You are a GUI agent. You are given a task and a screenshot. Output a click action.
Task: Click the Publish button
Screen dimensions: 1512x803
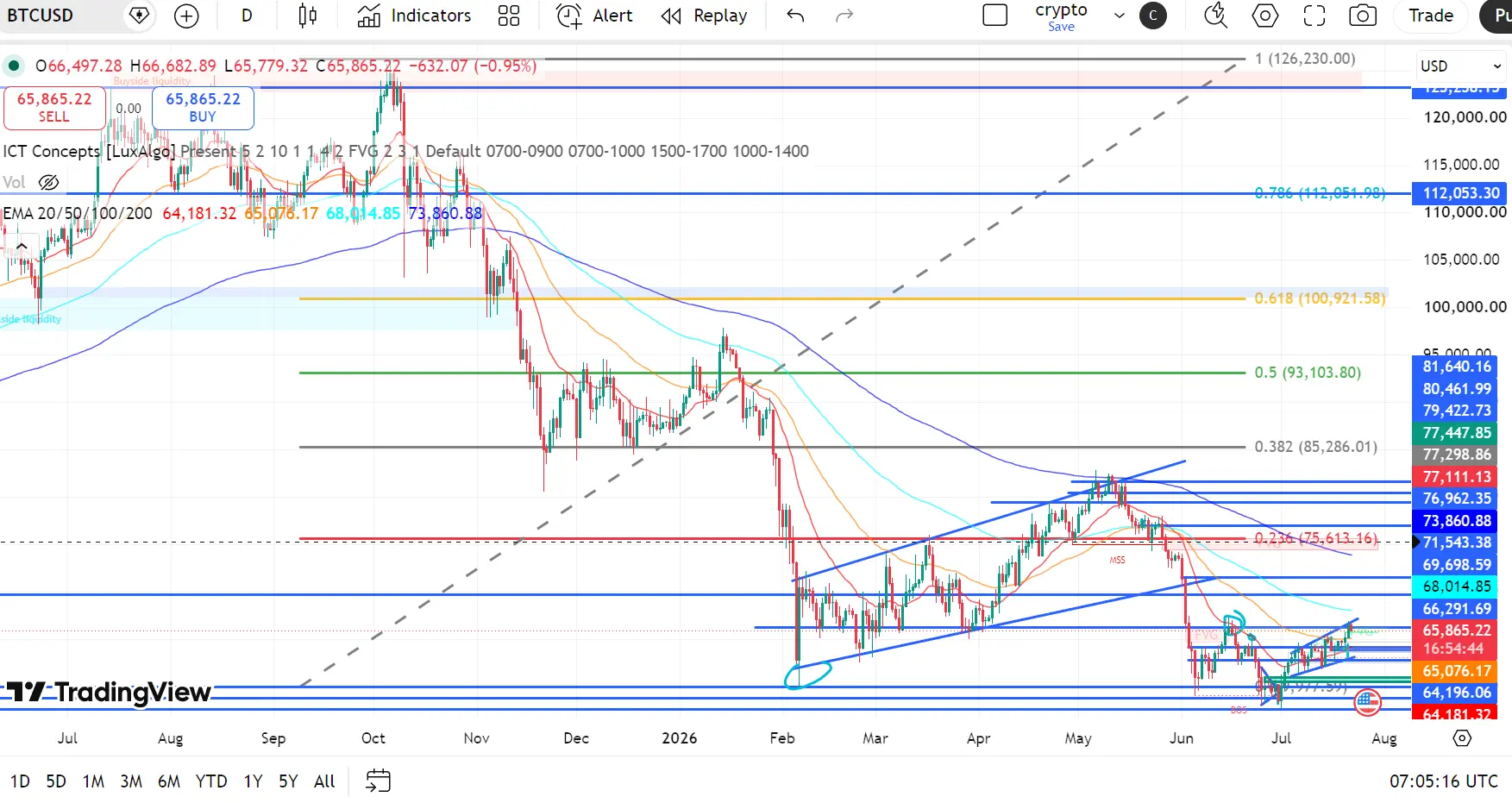click(x=1497, y=16)
